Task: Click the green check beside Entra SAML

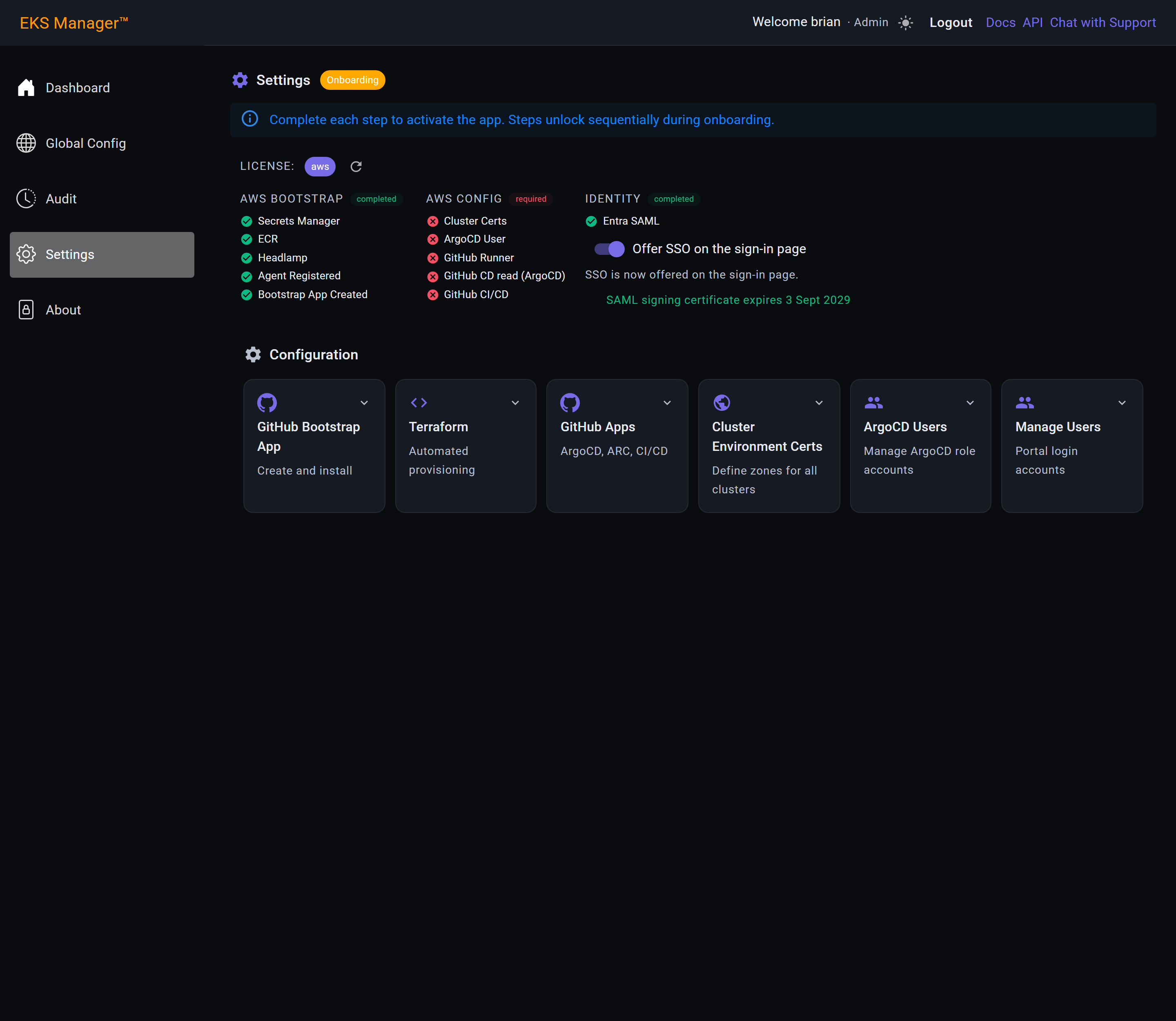Action: coord(591,221)
